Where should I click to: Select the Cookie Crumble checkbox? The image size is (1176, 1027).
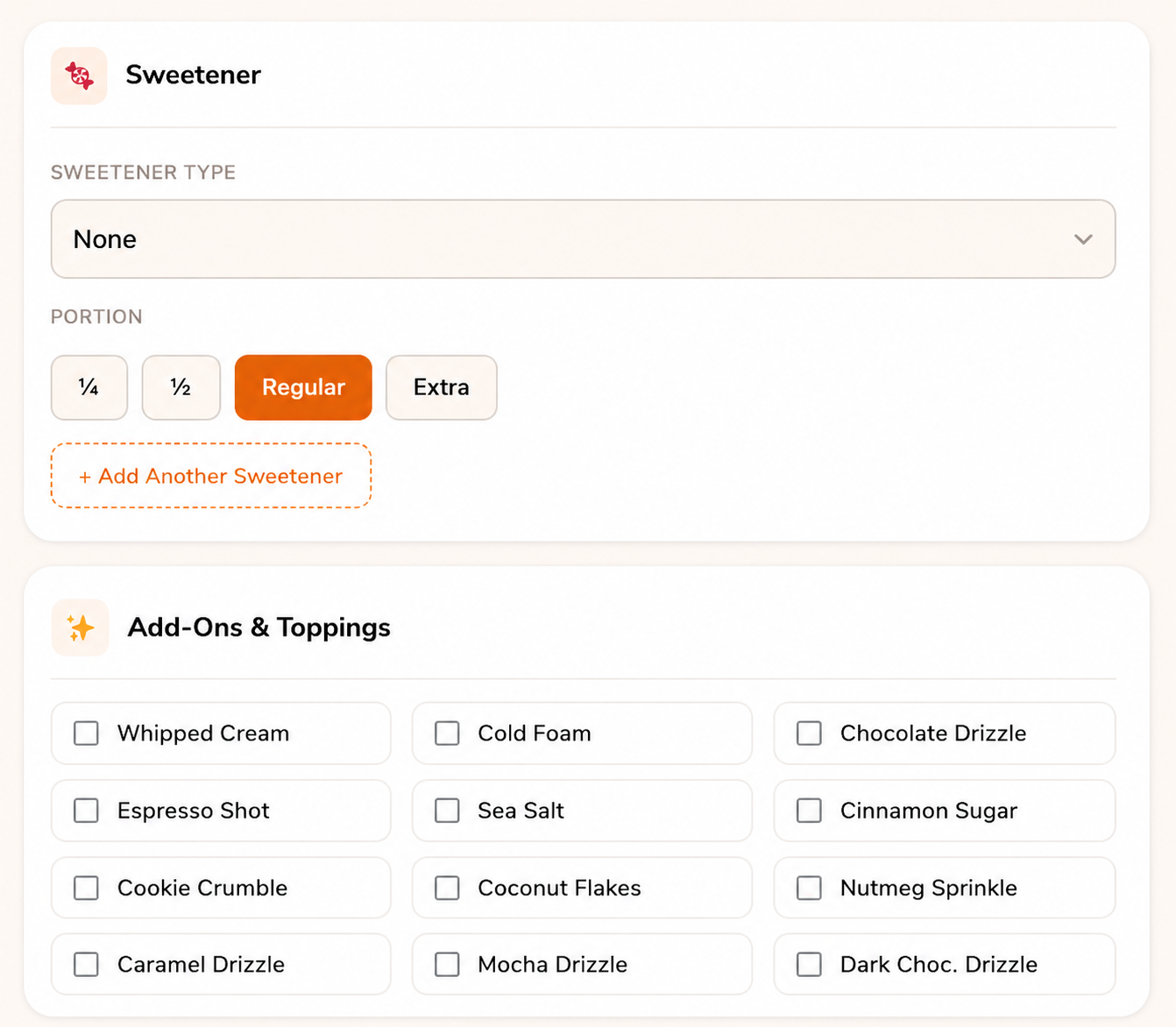(x=86, y=888)
